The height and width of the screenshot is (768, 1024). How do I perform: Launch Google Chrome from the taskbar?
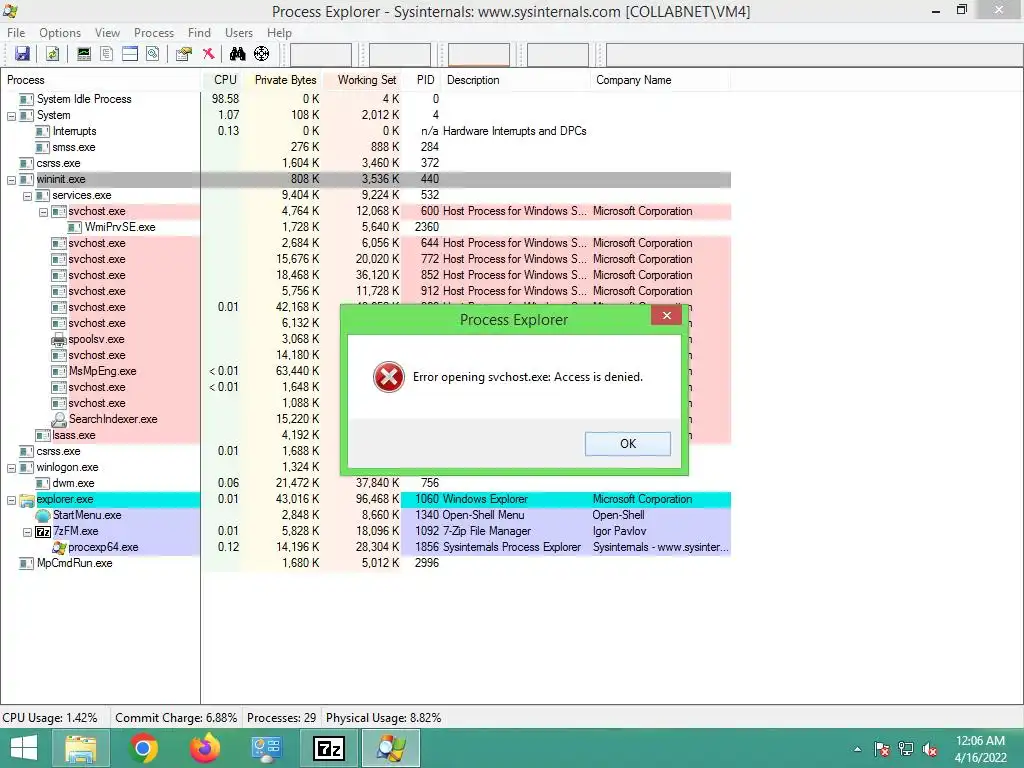[x=143, y=748]
